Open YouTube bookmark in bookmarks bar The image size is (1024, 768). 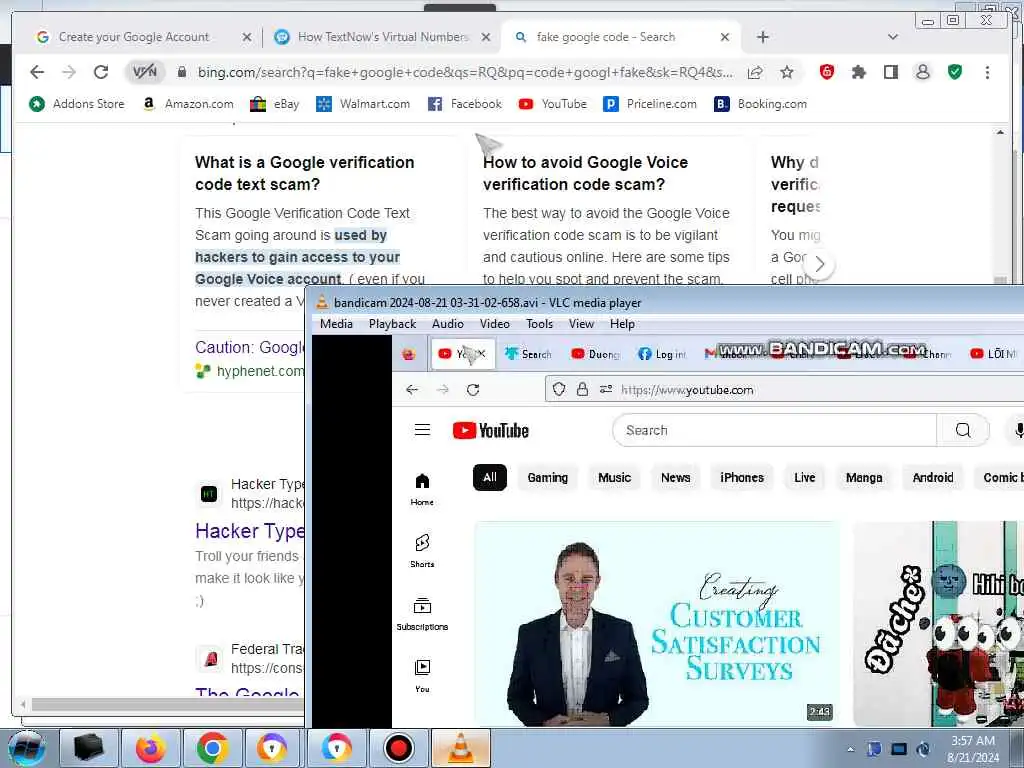coord(552,104)
